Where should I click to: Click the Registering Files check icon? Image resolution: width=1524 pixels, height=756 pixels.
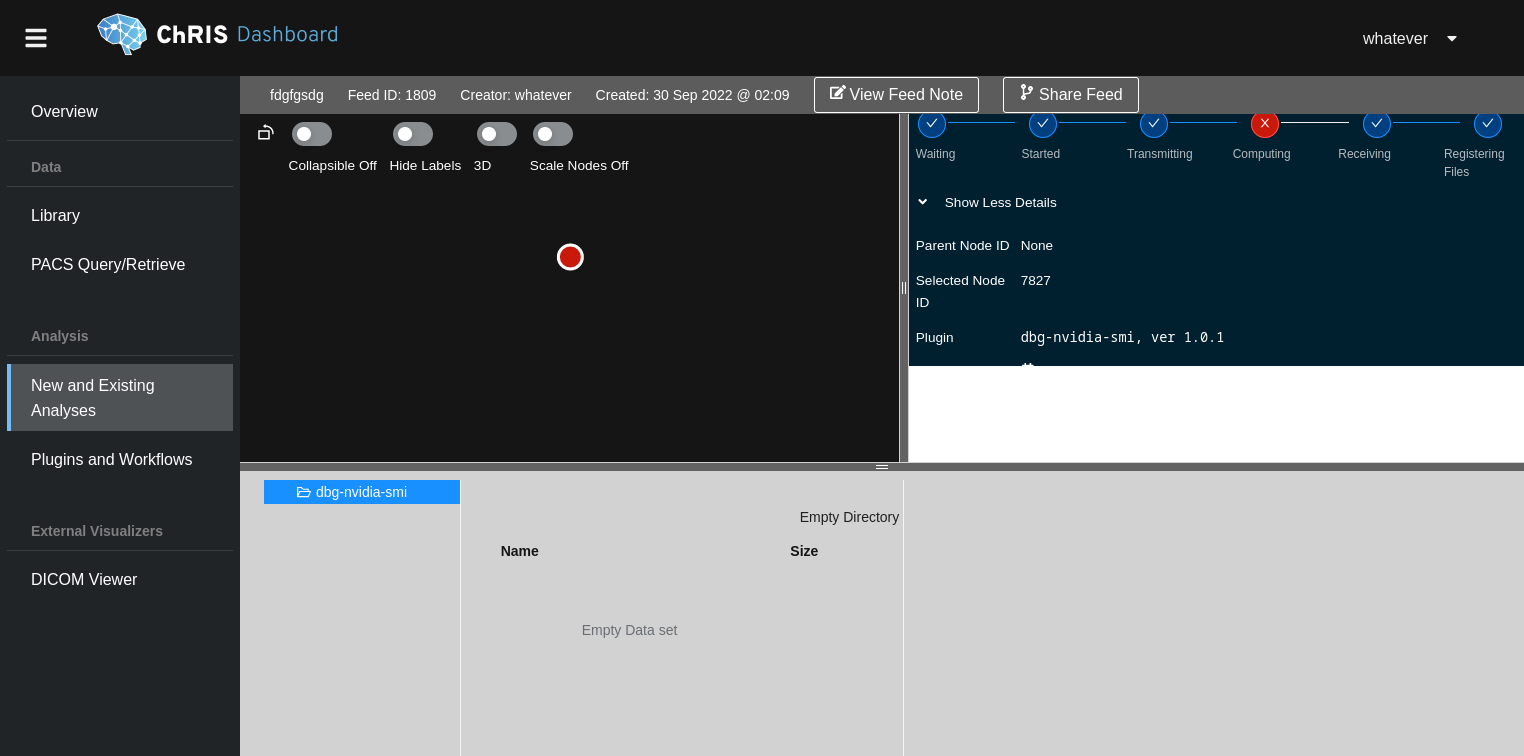pos(1487,123)
